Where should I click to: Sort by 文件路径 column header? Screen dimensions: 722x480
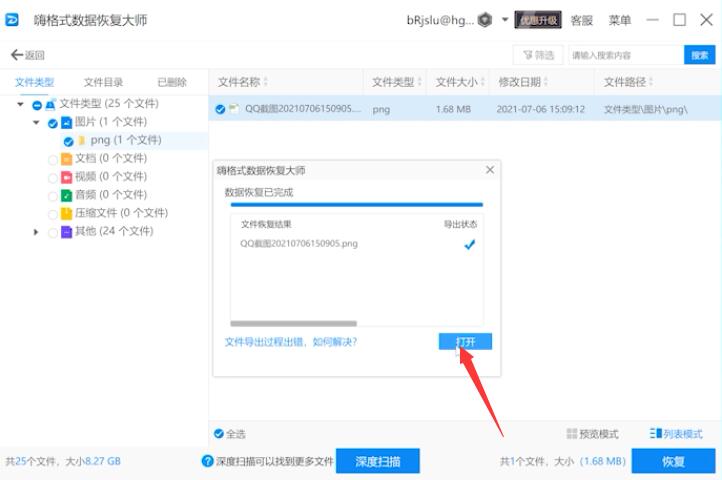[628, 82]
